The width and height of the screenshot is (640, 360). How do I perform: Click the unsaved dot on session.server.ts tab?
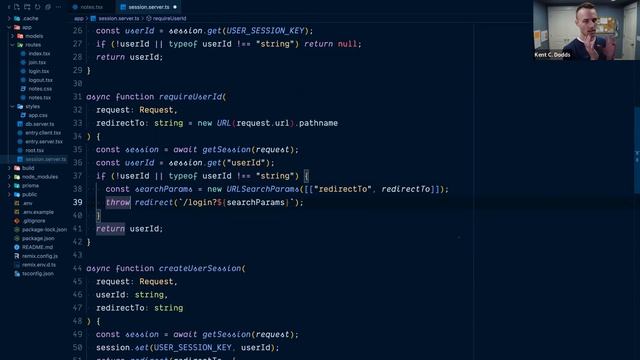[x=175, y=7]
